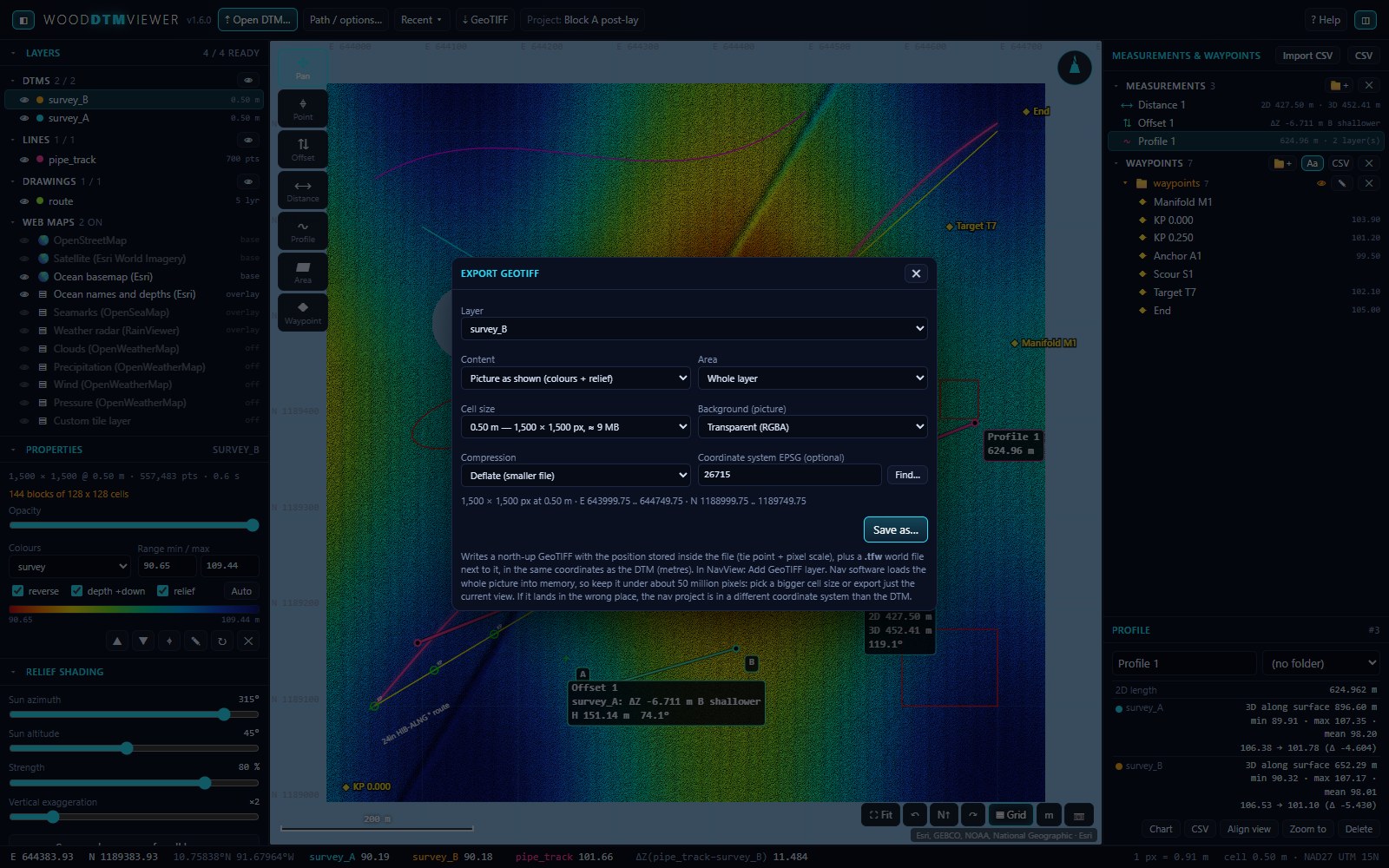Toggle pipe_track layer visibility
Screen dimensions: 1389x868
coord(24,160)
